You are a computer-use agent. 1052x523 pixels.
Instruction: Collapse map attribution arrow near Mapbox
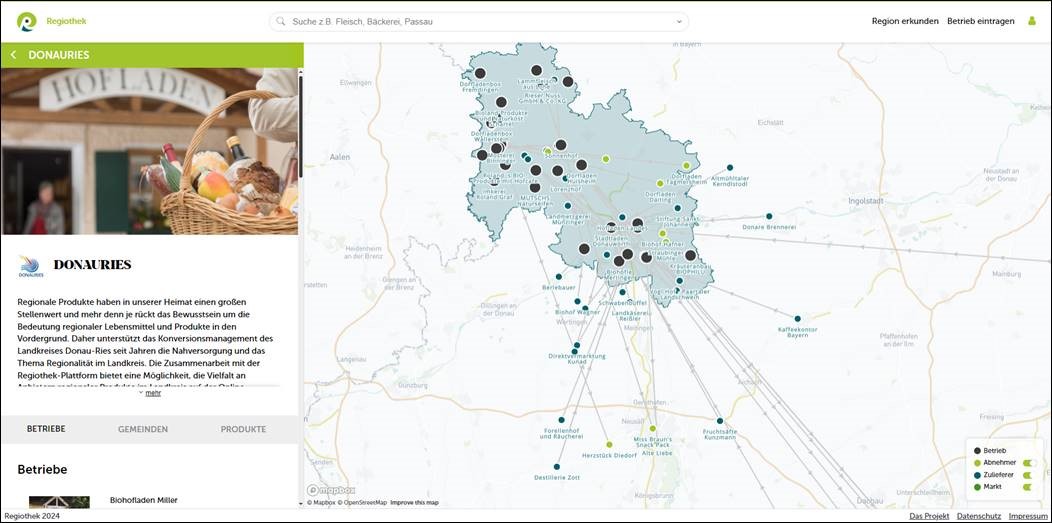coord(301,502)
